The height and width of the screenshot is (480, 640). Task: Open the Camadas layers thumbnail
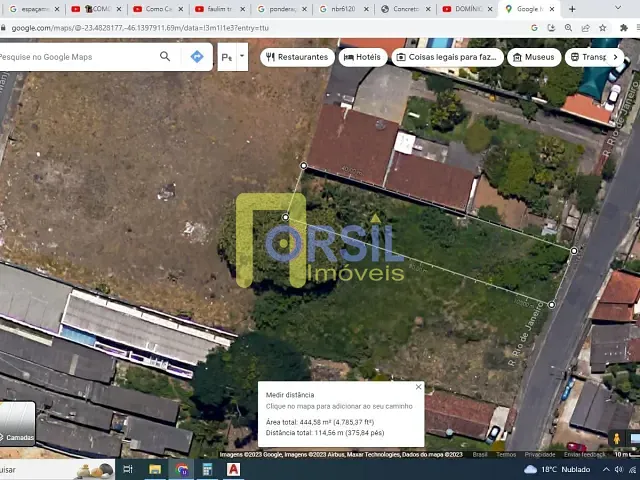(17, 424)
